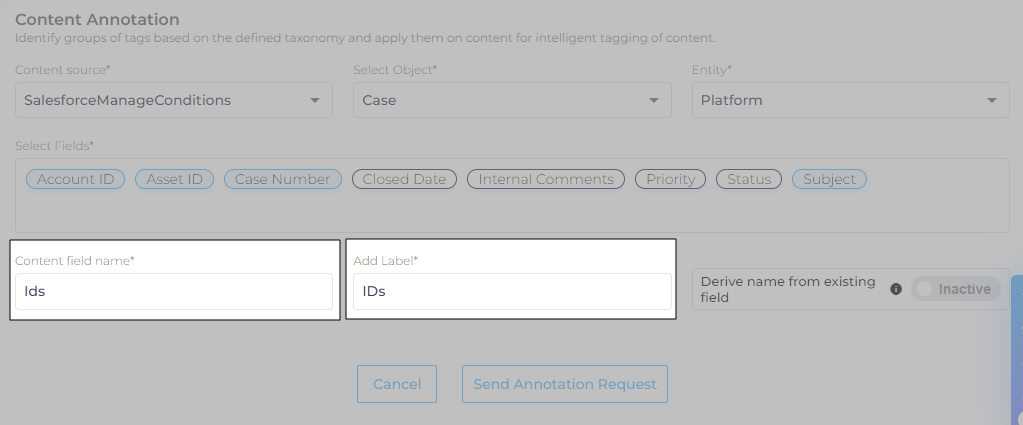Open the Content source dropdown

pos(173,100)
